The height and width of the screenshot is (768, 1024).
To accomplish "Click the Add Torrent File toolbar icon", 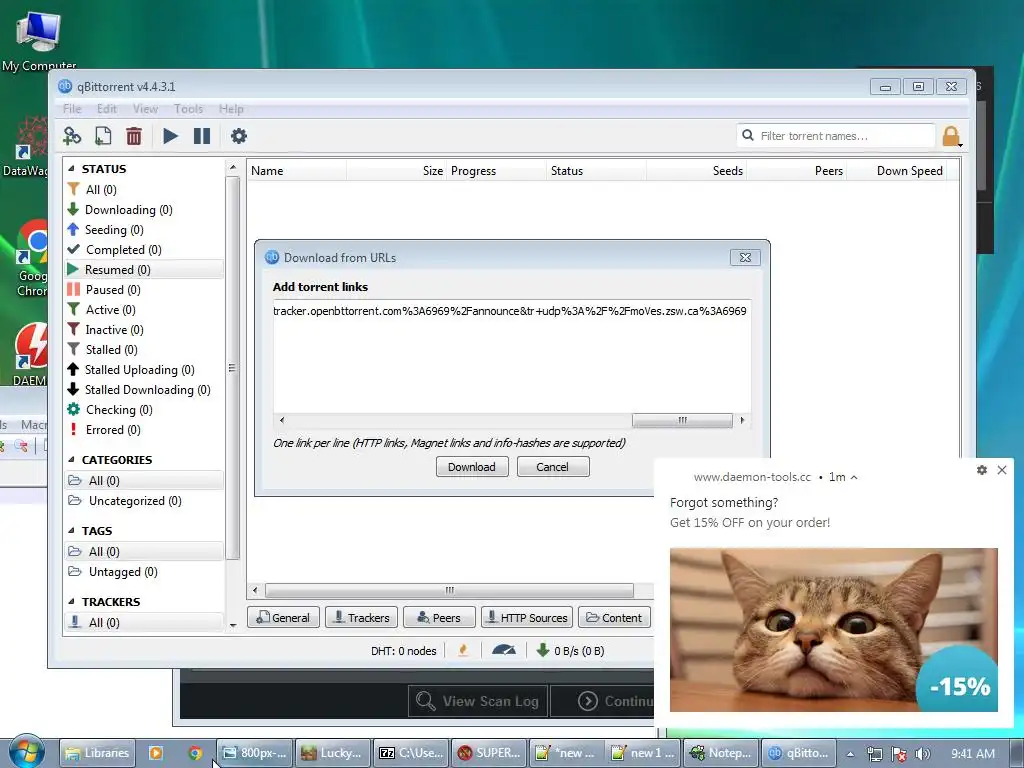I will 103,136.
